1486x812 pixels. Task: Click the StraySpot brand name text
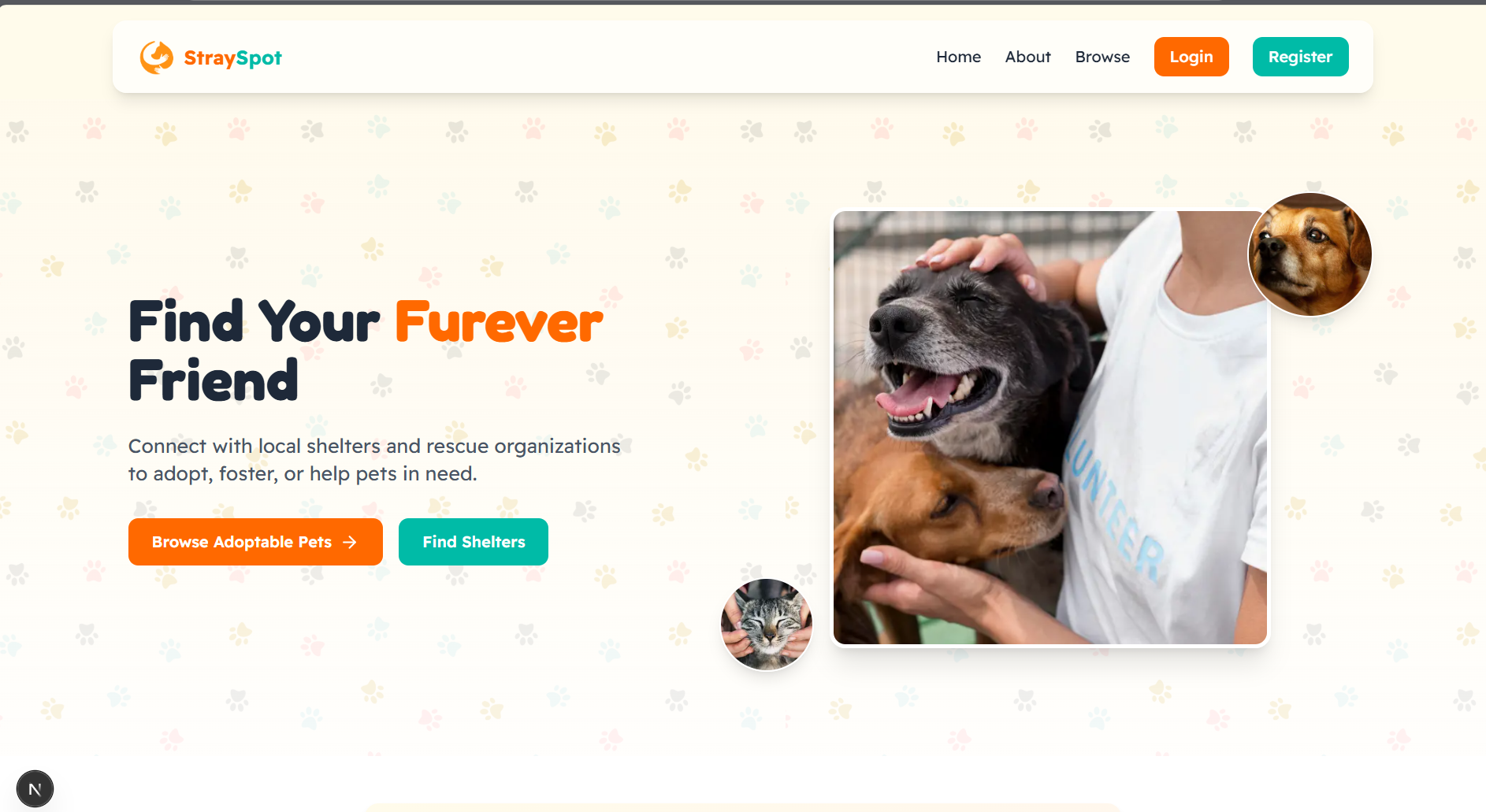tap(232, 57)
